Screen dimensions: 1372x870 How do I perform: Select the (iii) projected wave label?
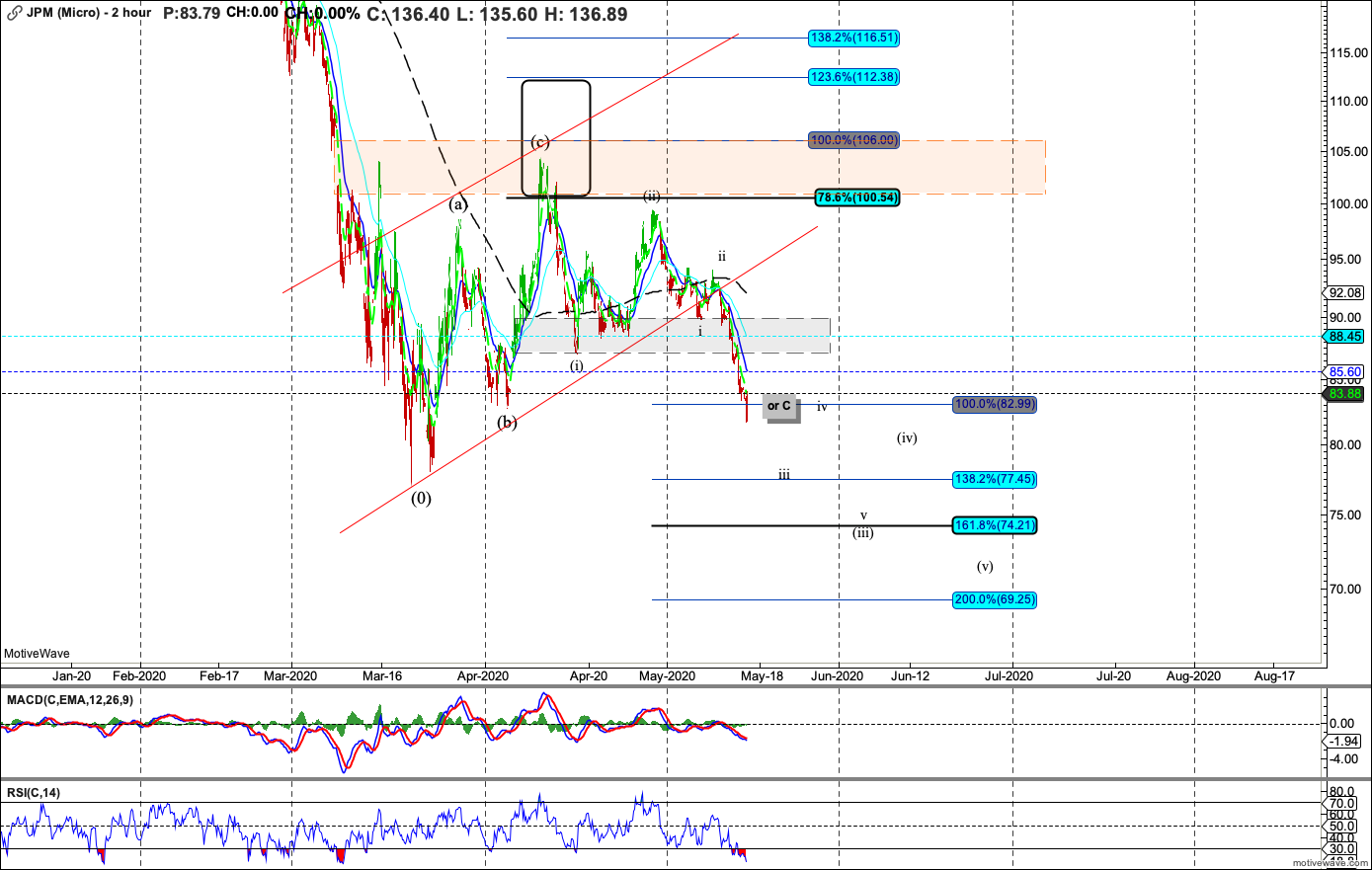pyautogui.click(x=863, y=533)
